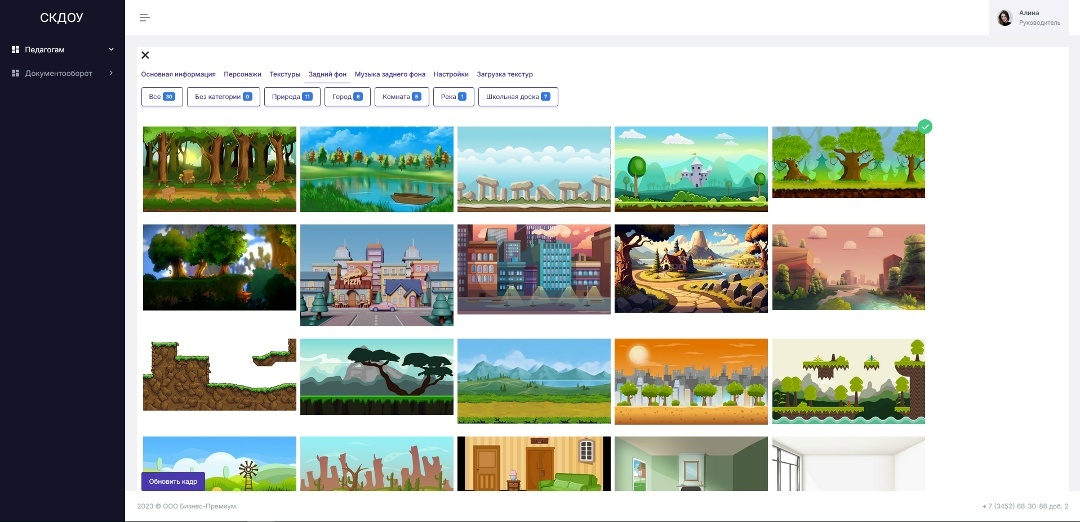The image size is (1080, 522).
Task: Choose the windmill on green hills background
Action: tap(220, 463)
